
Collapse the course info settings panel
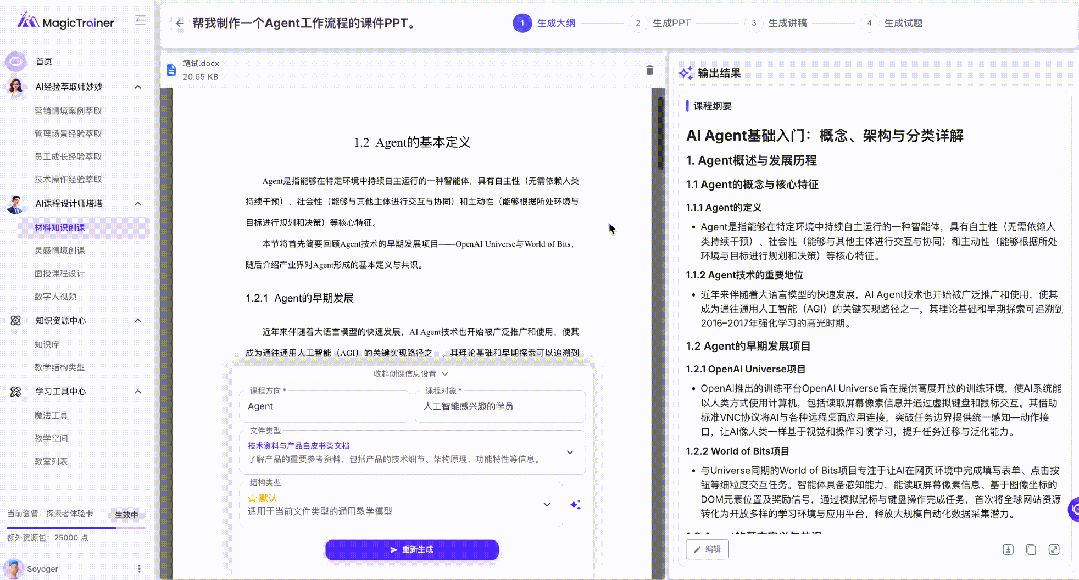411,374
